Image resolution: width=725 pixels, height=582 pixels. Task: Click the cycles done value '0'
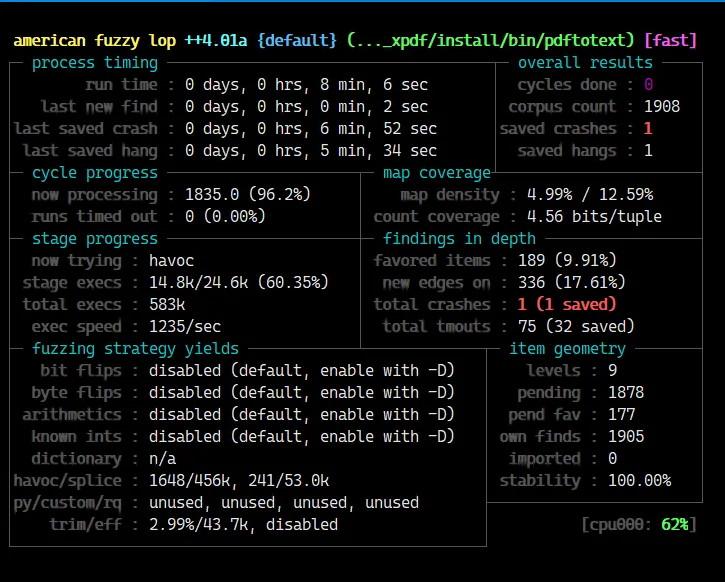648,85
